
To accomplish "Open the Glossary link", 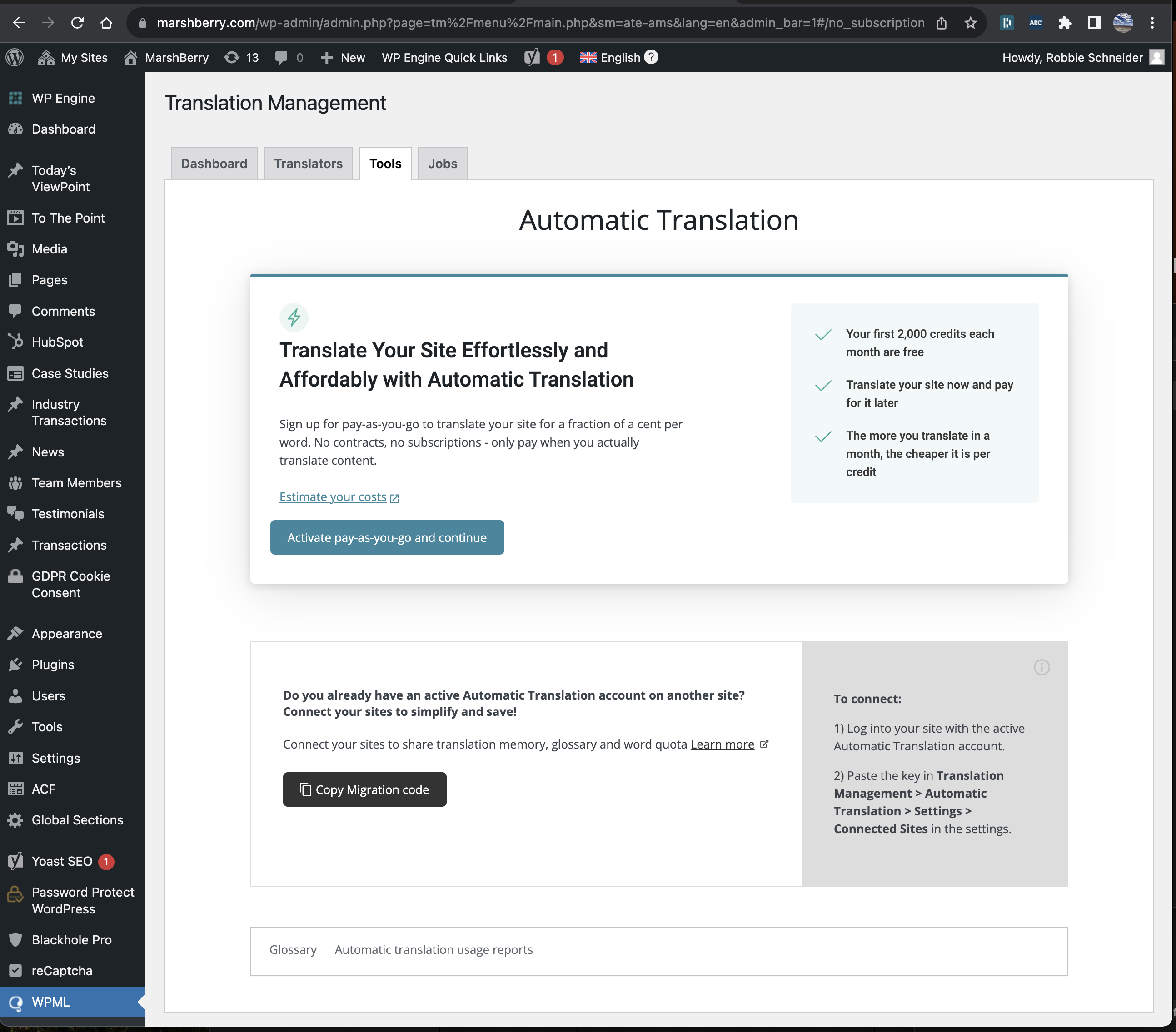I will tap(293, 950).
